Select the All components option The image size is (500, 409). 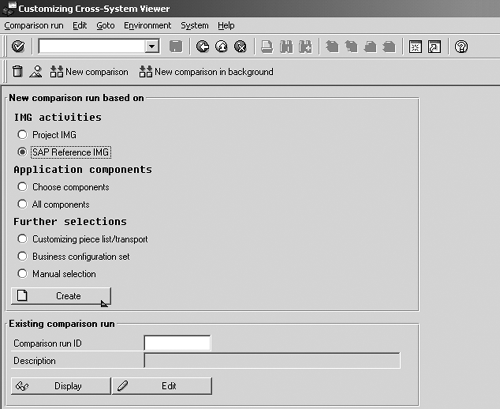tap(22, 204)
